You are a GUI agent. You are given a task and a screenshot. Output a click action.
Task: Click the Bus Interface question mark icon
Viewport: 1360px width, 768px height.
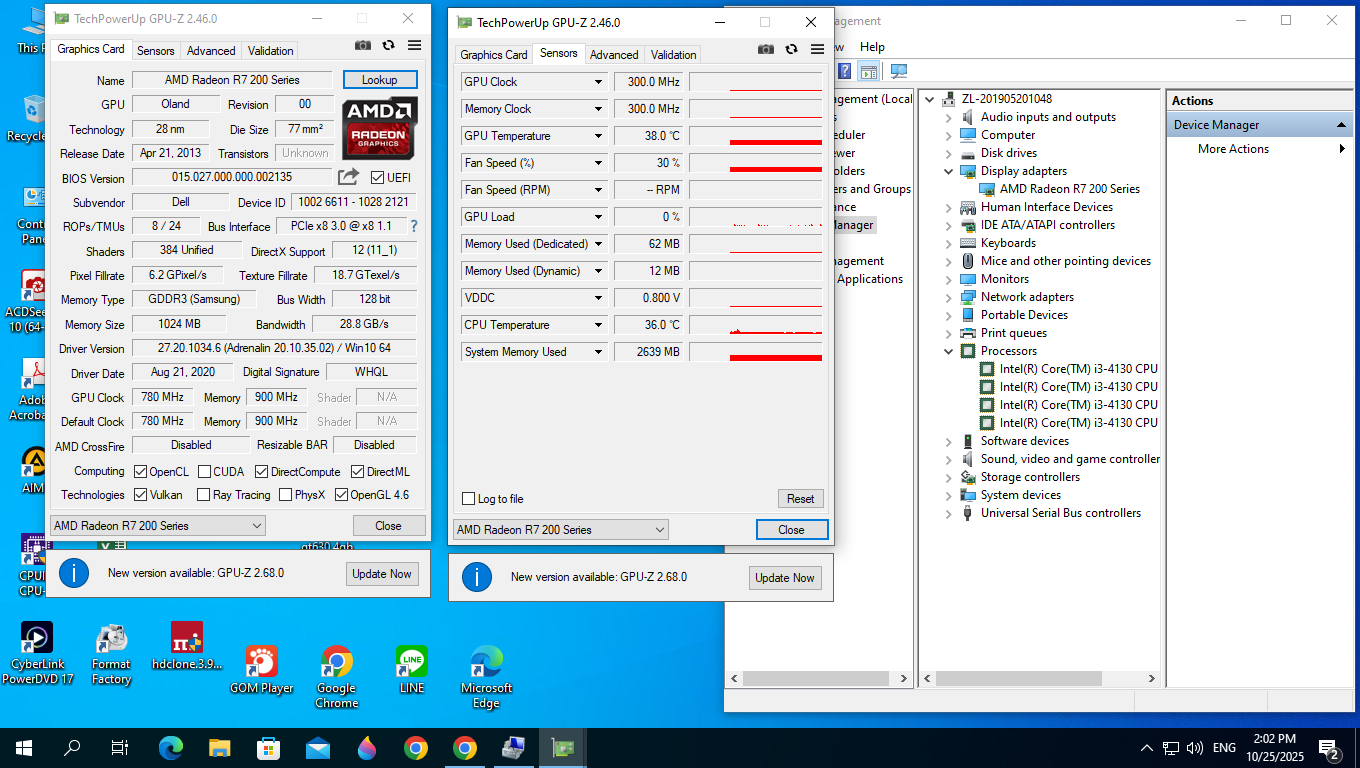coord(414,226)
